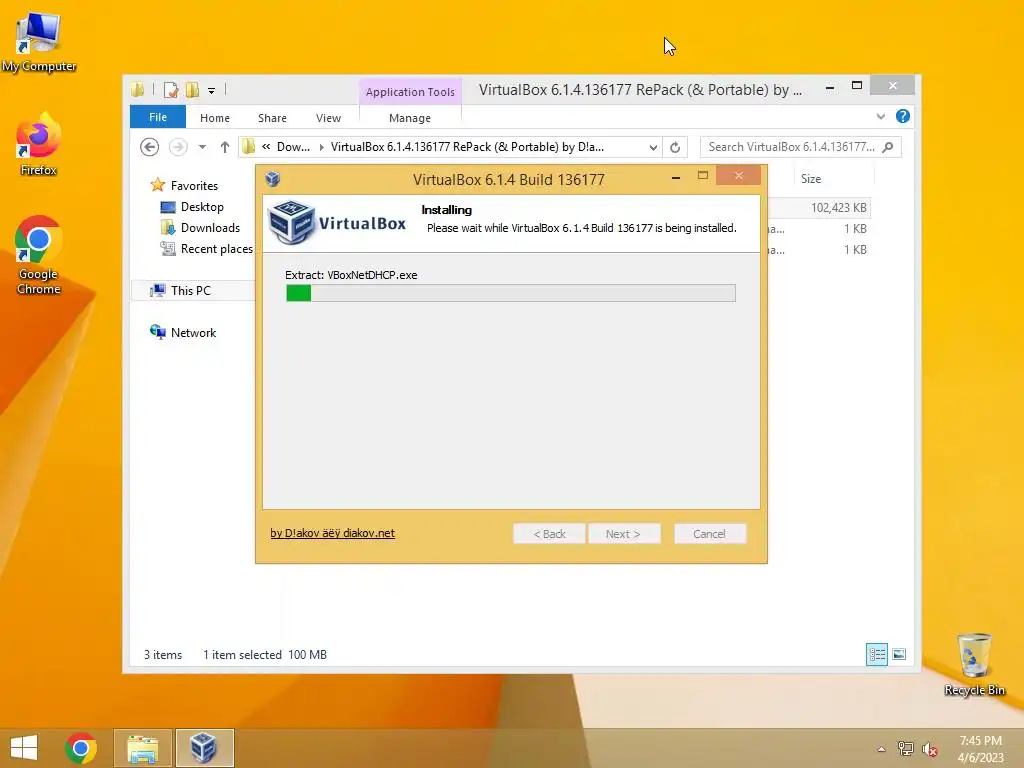
Task: Click '1 item selected 100 MB' status text
Action: click(x=264, y=654)
